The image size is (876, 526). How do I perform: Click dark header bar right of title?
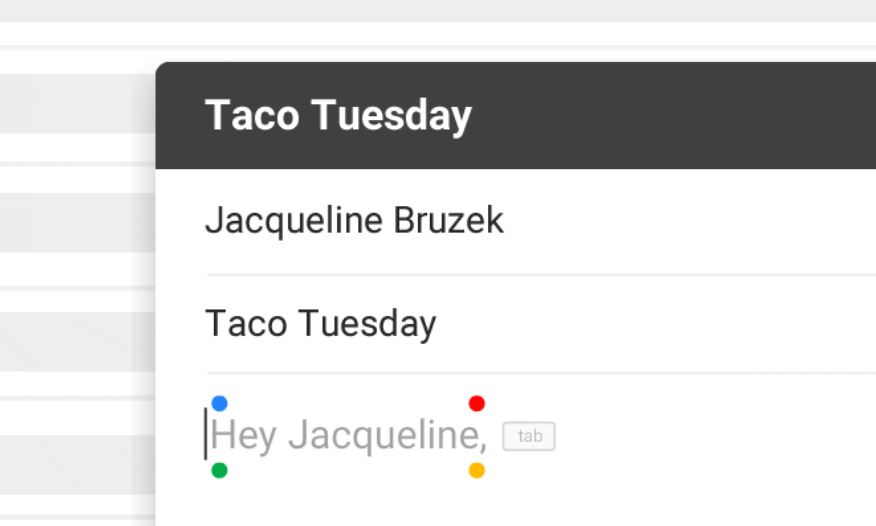pos(680,116)
